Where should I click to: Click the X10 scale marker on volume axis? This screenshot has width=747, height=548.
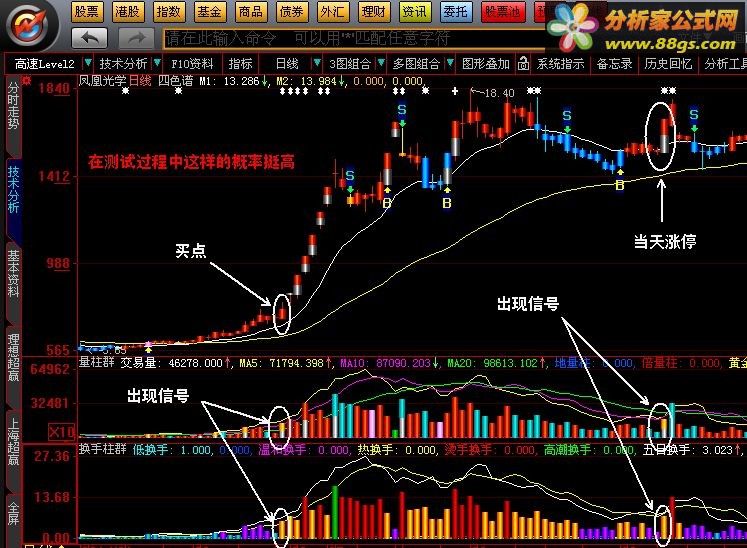61,432
